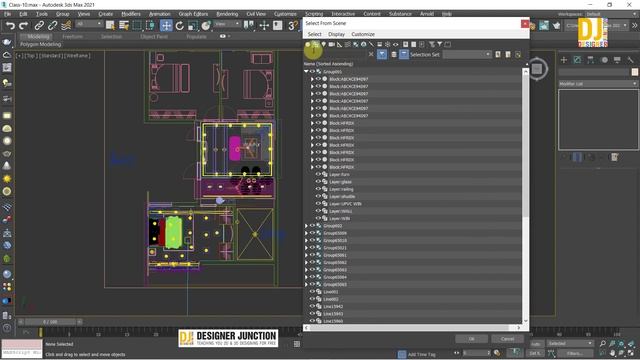Activate the Select and Place tool
This screenshot has height=360, width=640.
tap(206, 26)
